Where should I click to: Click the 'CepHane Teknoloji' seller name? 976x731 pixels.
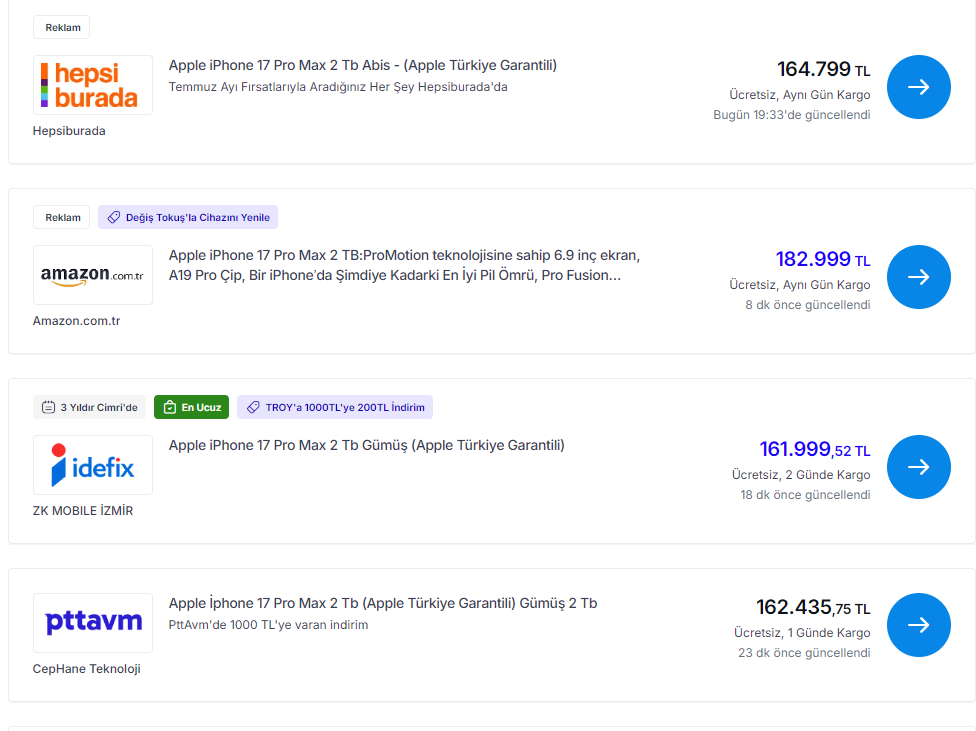point(87,669)
